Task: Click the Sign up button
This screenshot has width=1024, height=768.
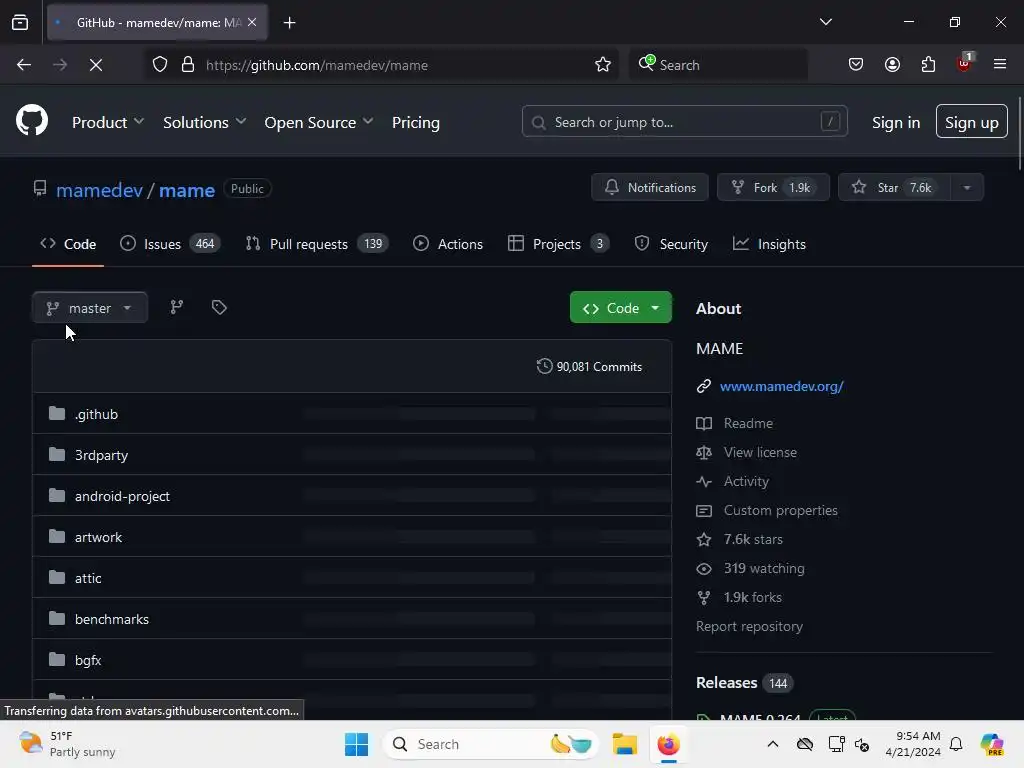Action: coord(971,121)
